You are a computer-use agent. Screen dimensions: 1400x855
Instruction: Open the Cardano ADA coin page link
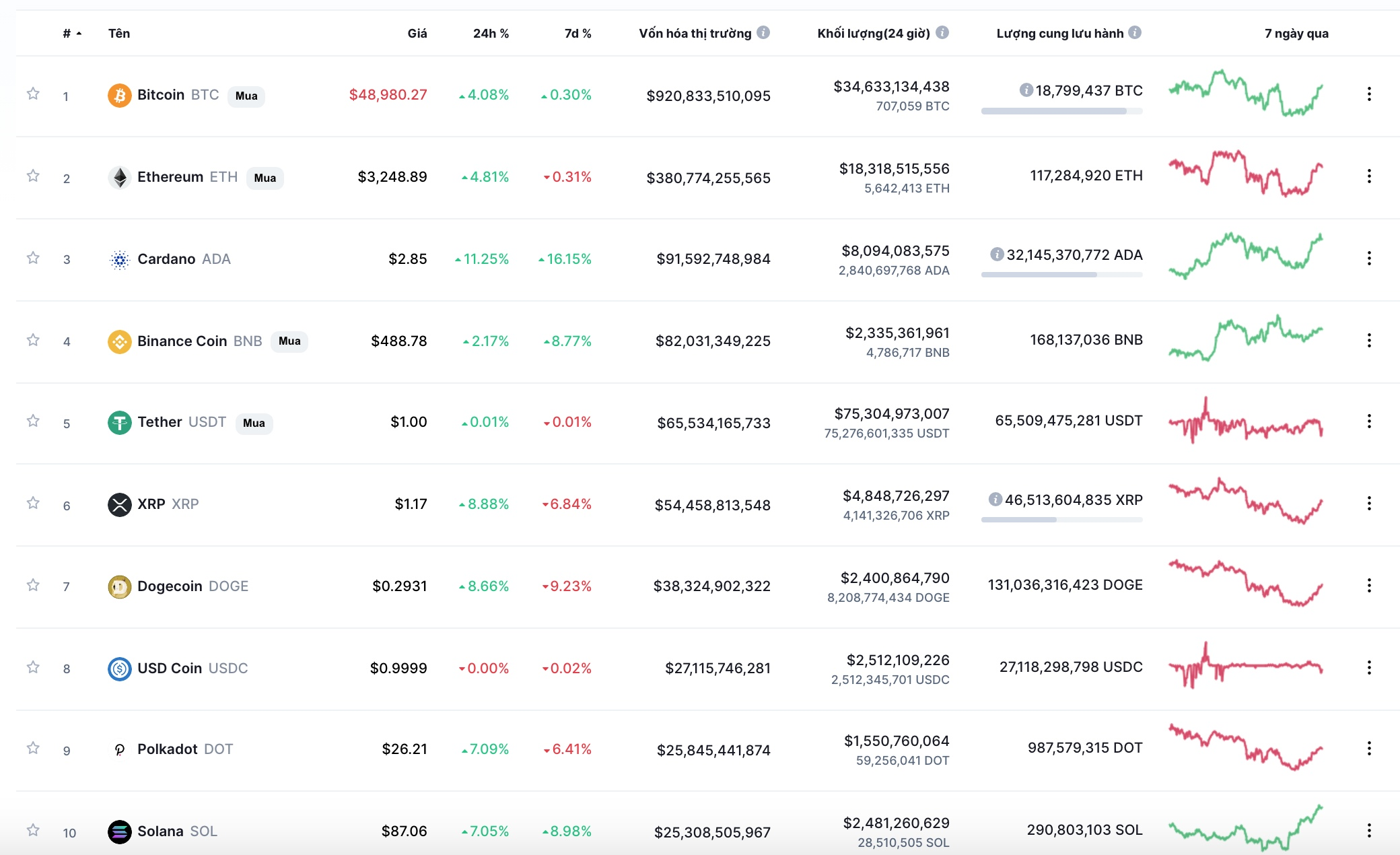[x=184, y=259]
